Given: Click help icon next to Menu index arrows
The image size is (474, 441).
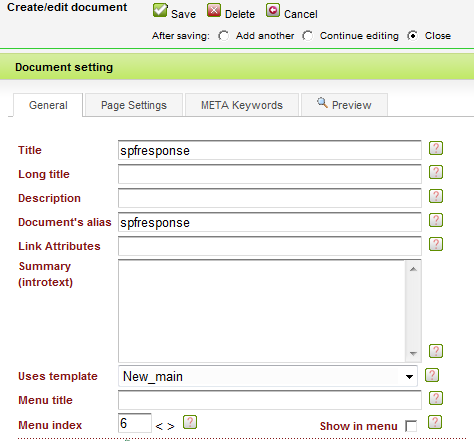Looking at the screenshot, I should click(x=190, y=422).
